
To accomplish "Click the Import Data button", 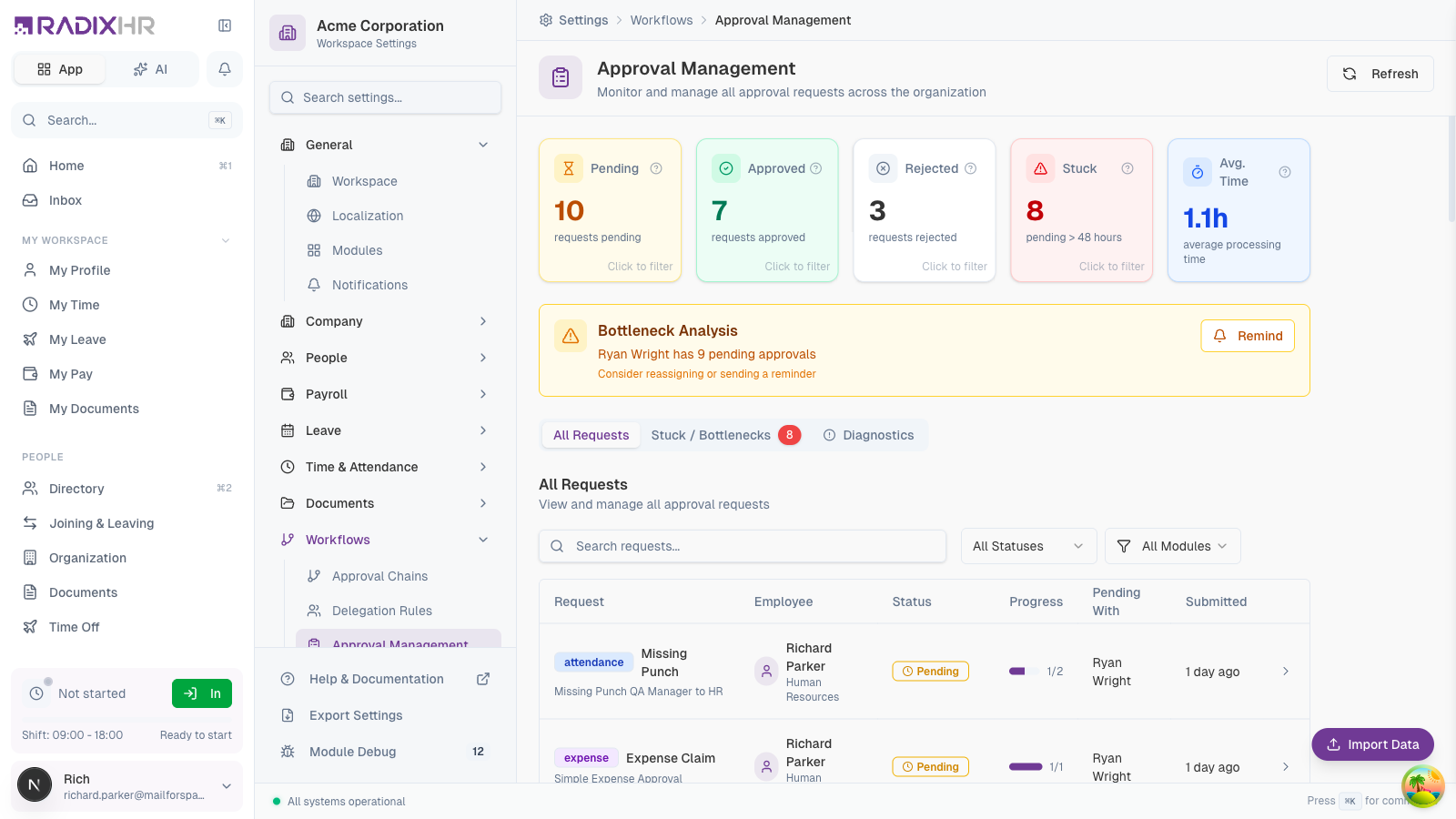I will tap(1372, 744).
